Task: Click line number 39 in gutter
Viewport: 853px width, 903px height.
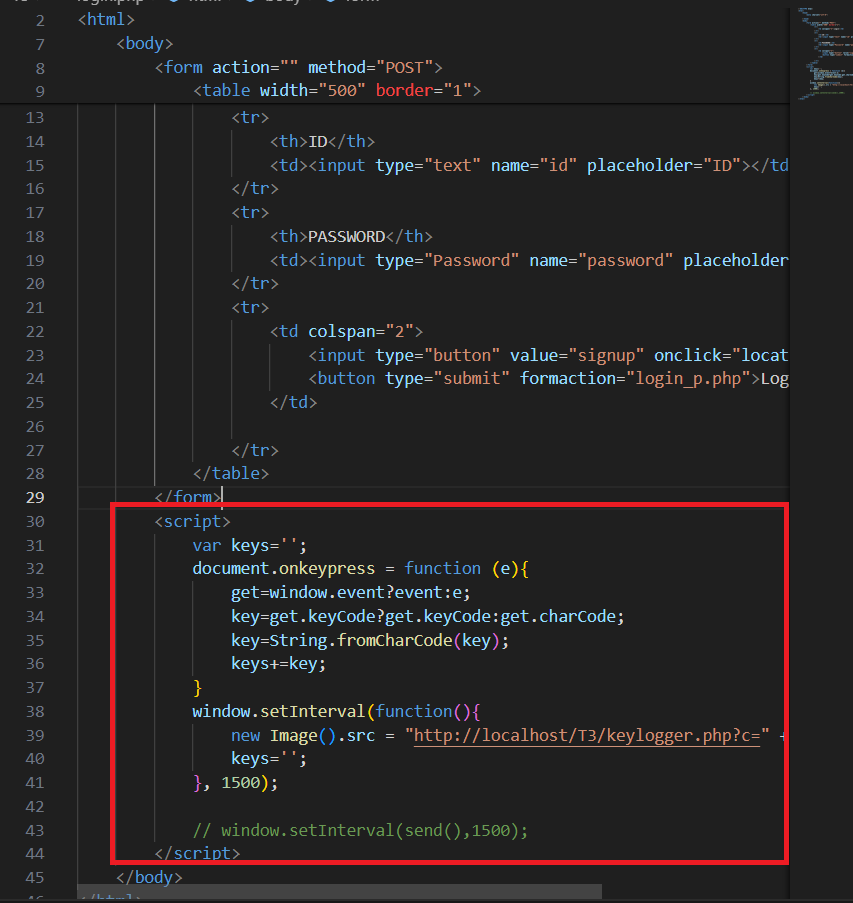Action: click(35, 735)
